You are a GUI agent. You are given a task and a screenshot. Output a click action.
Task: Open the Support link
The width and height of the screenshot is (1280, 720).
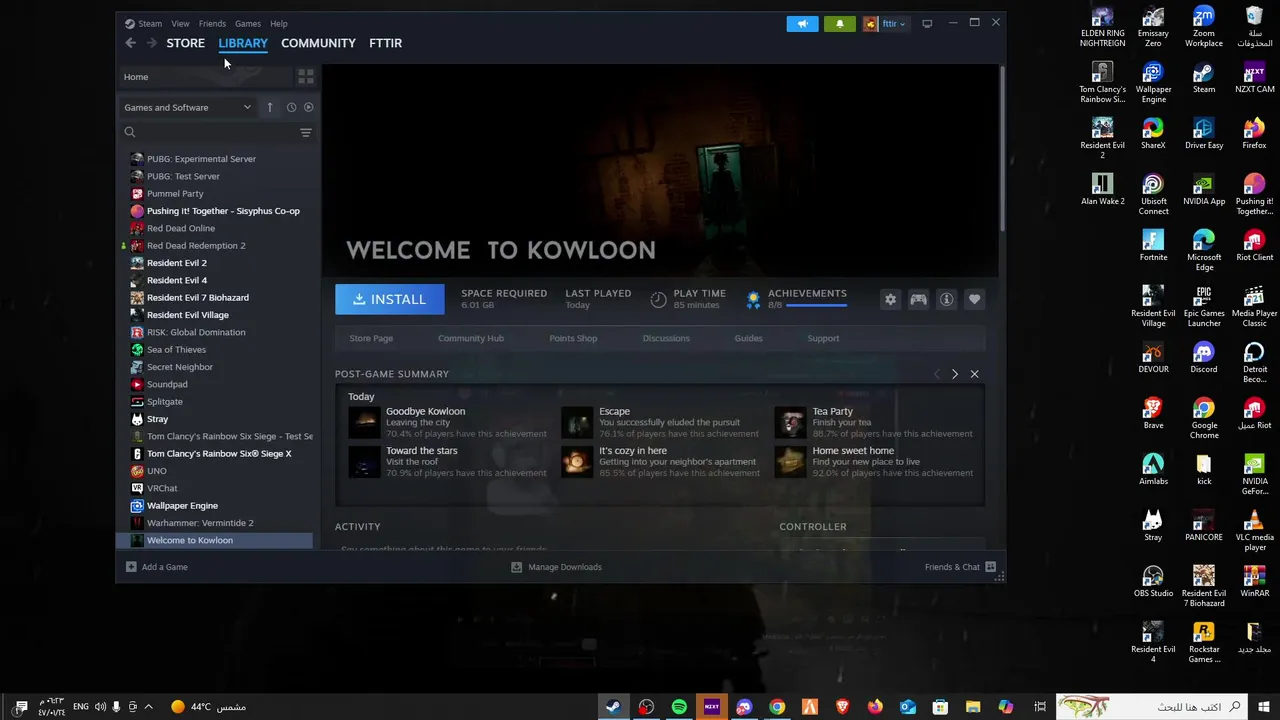point(823,338)
